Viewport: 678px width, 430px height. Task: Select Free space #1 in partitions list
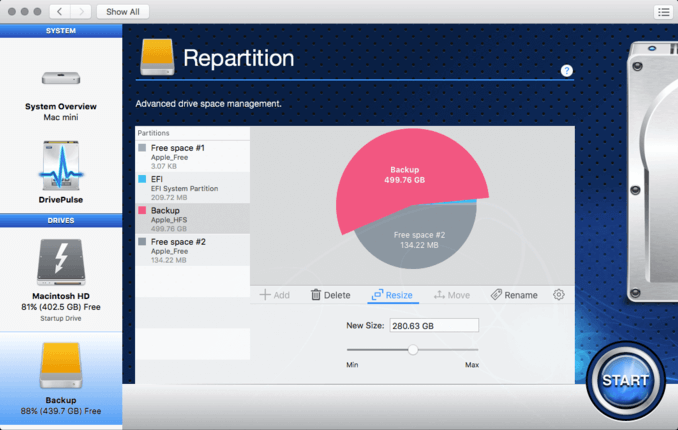click(192, 153)
